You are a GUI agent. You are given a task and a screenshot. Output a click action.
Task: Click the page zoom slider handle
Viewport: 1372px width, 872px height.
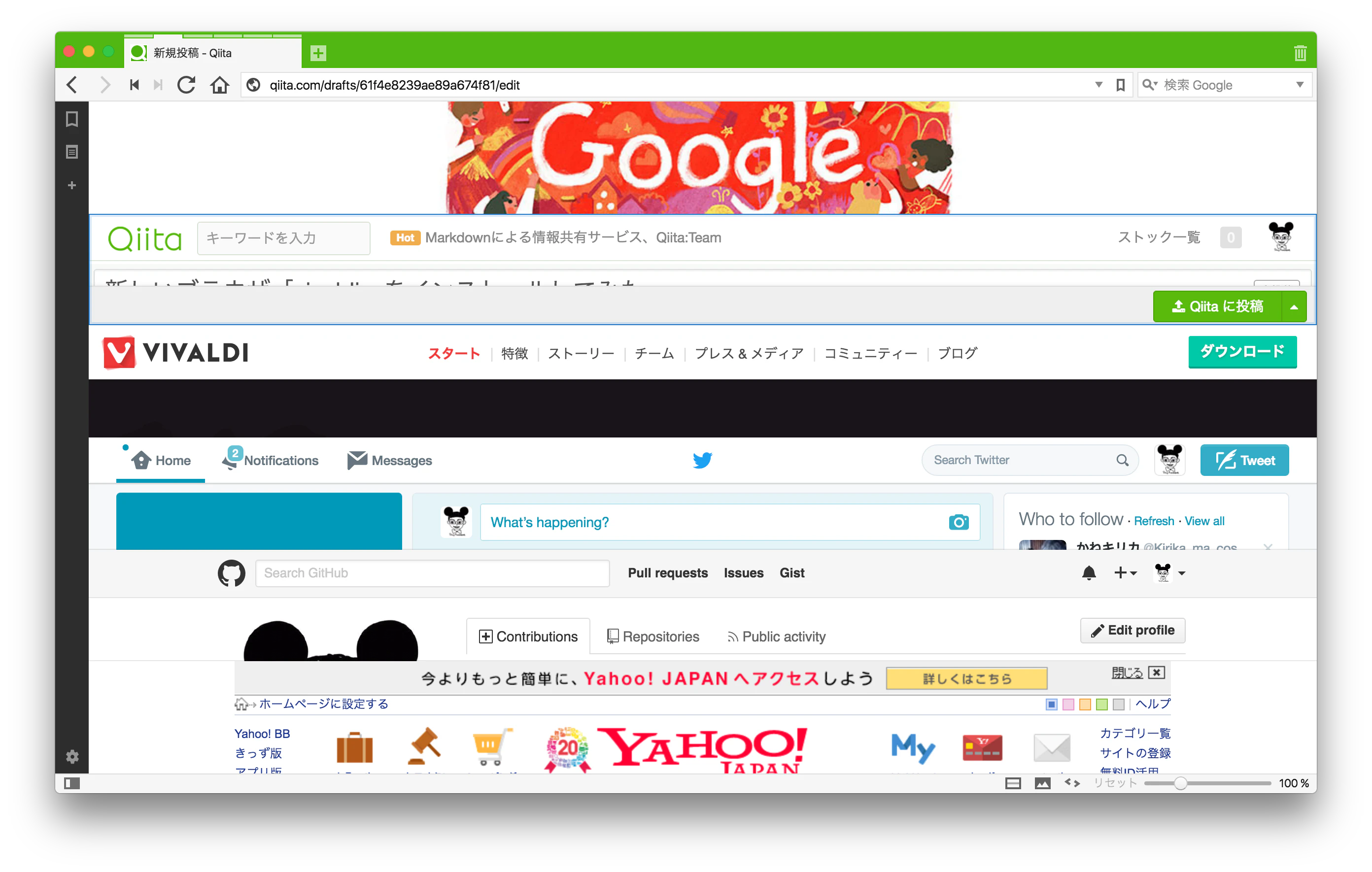[x=1180, y=783]
